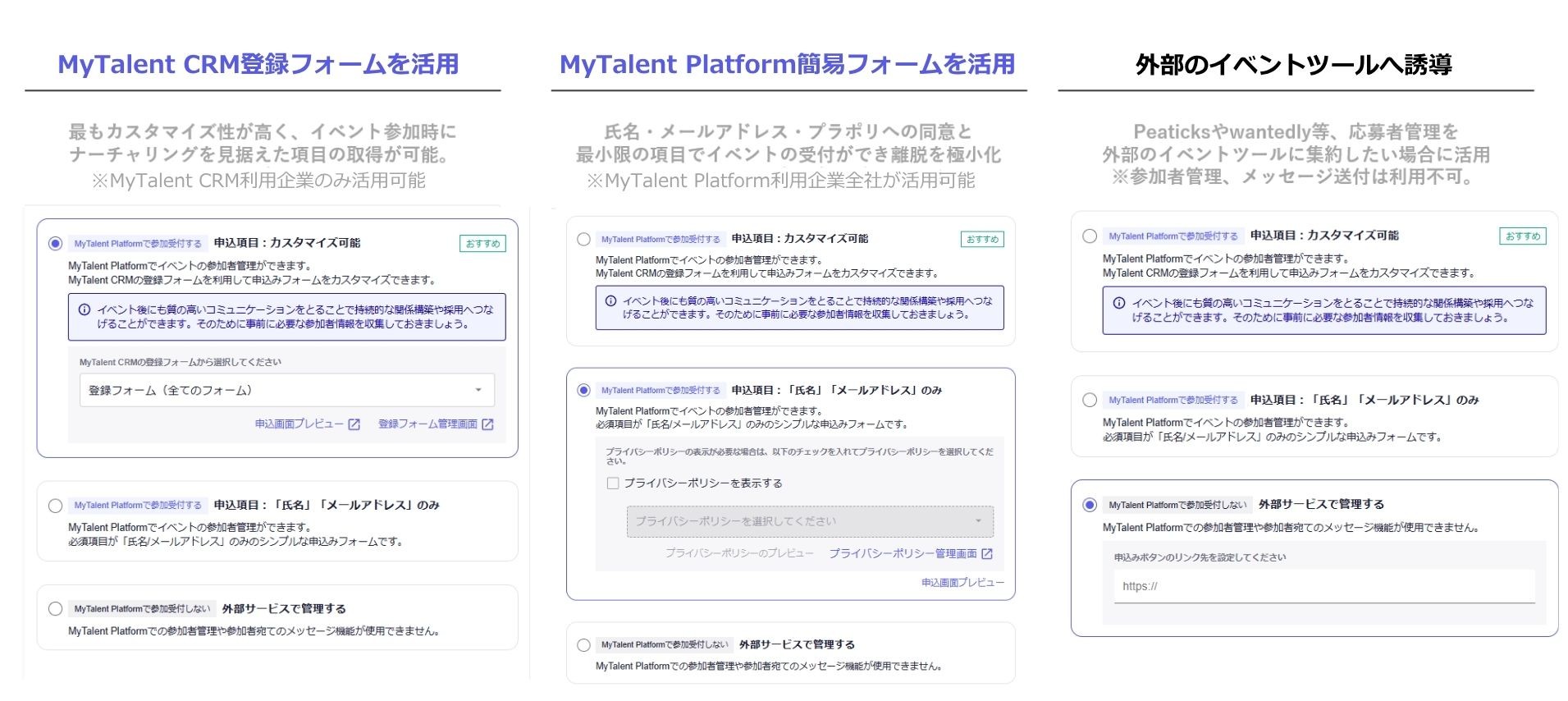1568x701 pixels.
Task: Click the https:// link destination input field
Action: [x=1323, y=587]
